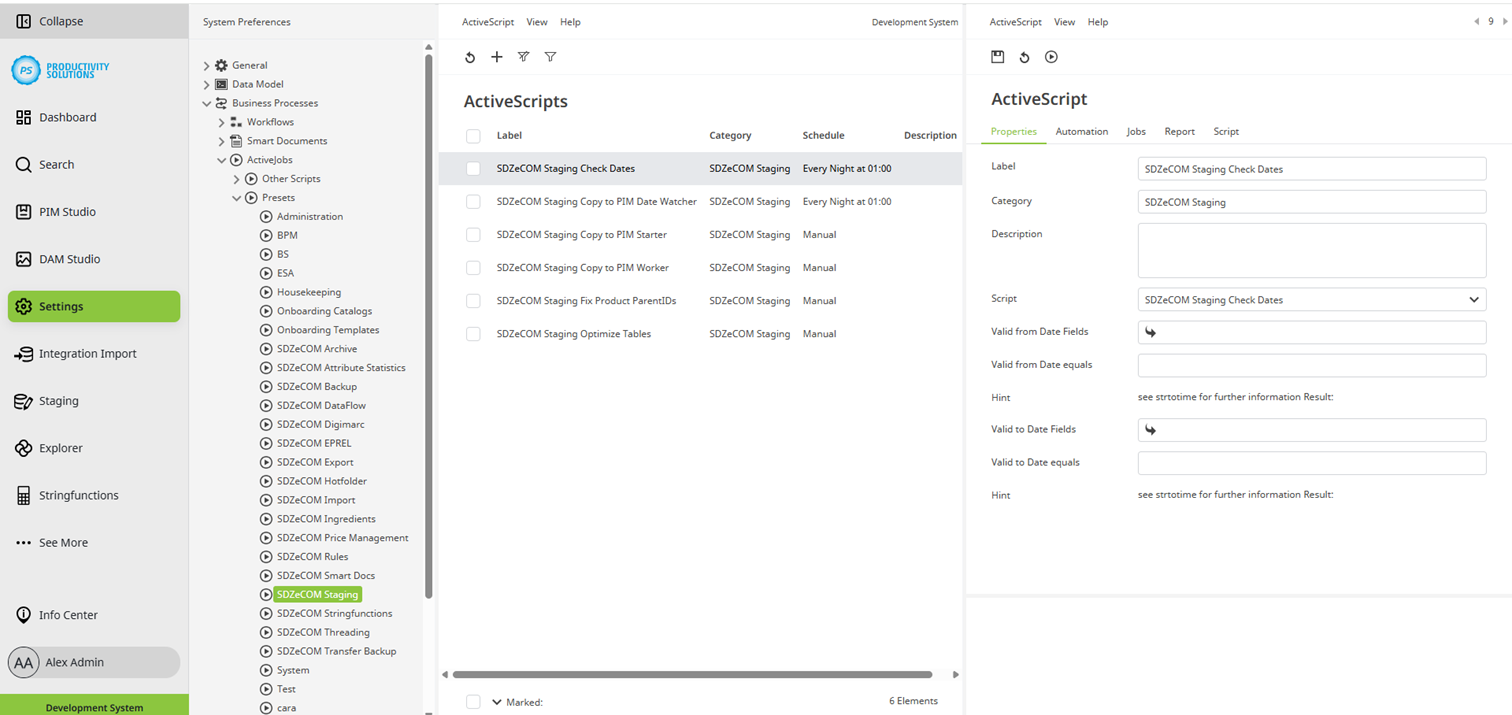The width and height of the screenshot is (1512, 715).
Task: Open the View menu in the ActiveScript panel
Action: (1063, 21)
